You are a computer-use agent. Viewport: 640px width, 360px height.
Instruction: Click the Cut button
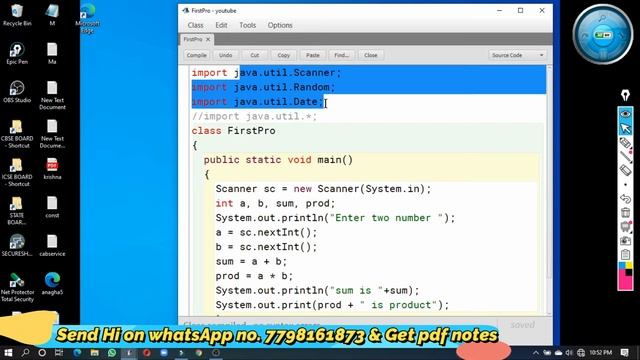tap(255, 55)
